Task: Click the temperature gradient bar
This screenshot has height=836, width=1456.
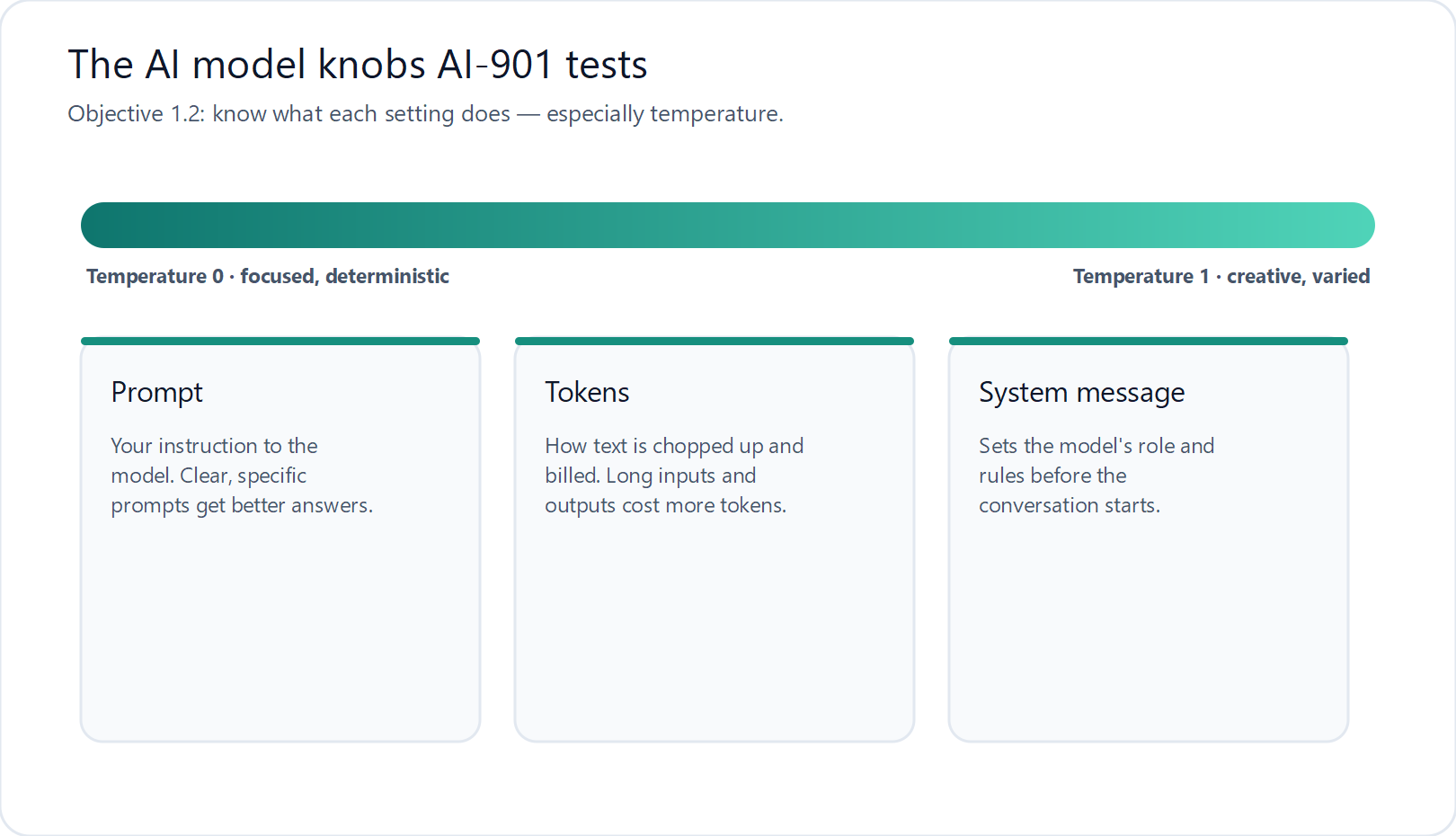Action: [x=728, y=225]
